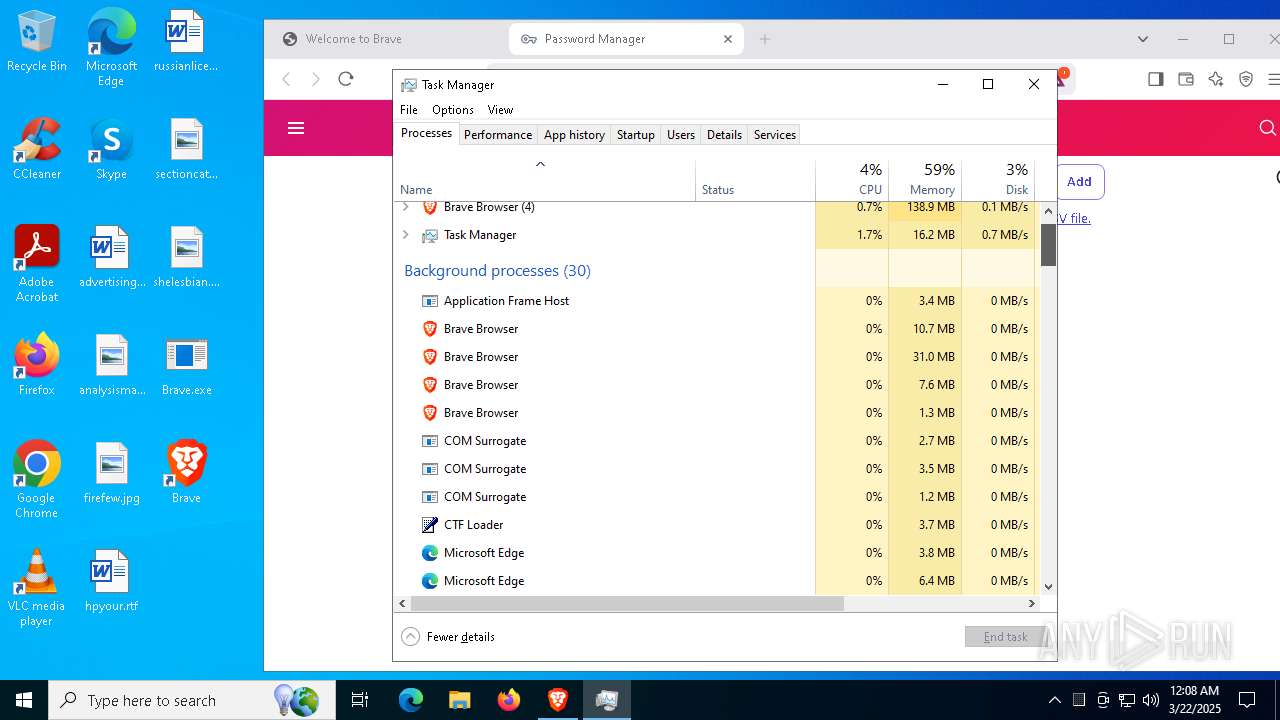Switch to the Services tab
The height and width of the screenshot is (720, 1280).
[775, 135]
